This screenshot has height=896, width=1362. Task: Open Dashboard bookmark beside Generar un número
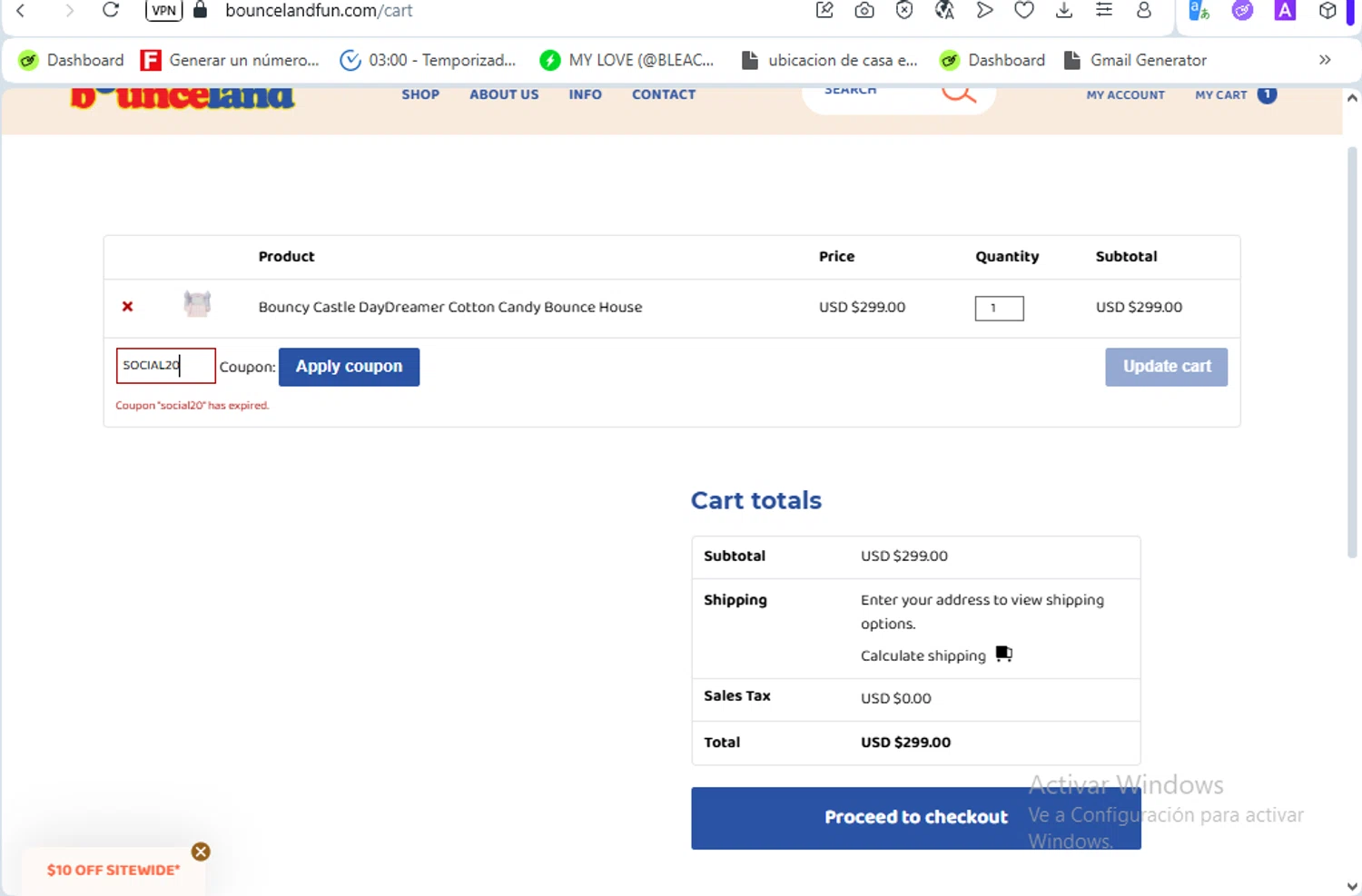(x=71, y=60)
